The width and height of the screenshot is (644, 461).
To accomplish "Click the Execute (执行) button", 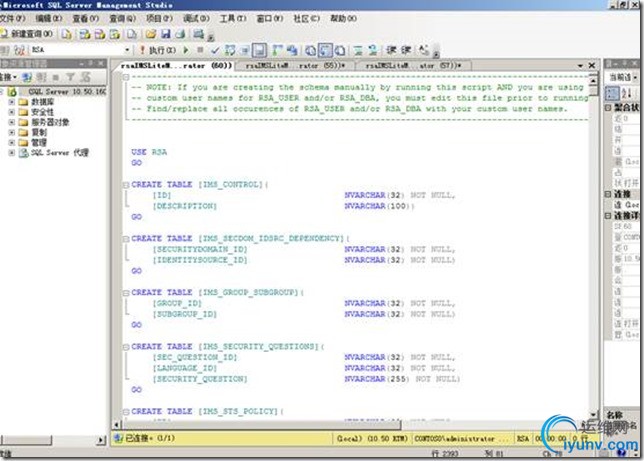I will [x=158, y=50].
